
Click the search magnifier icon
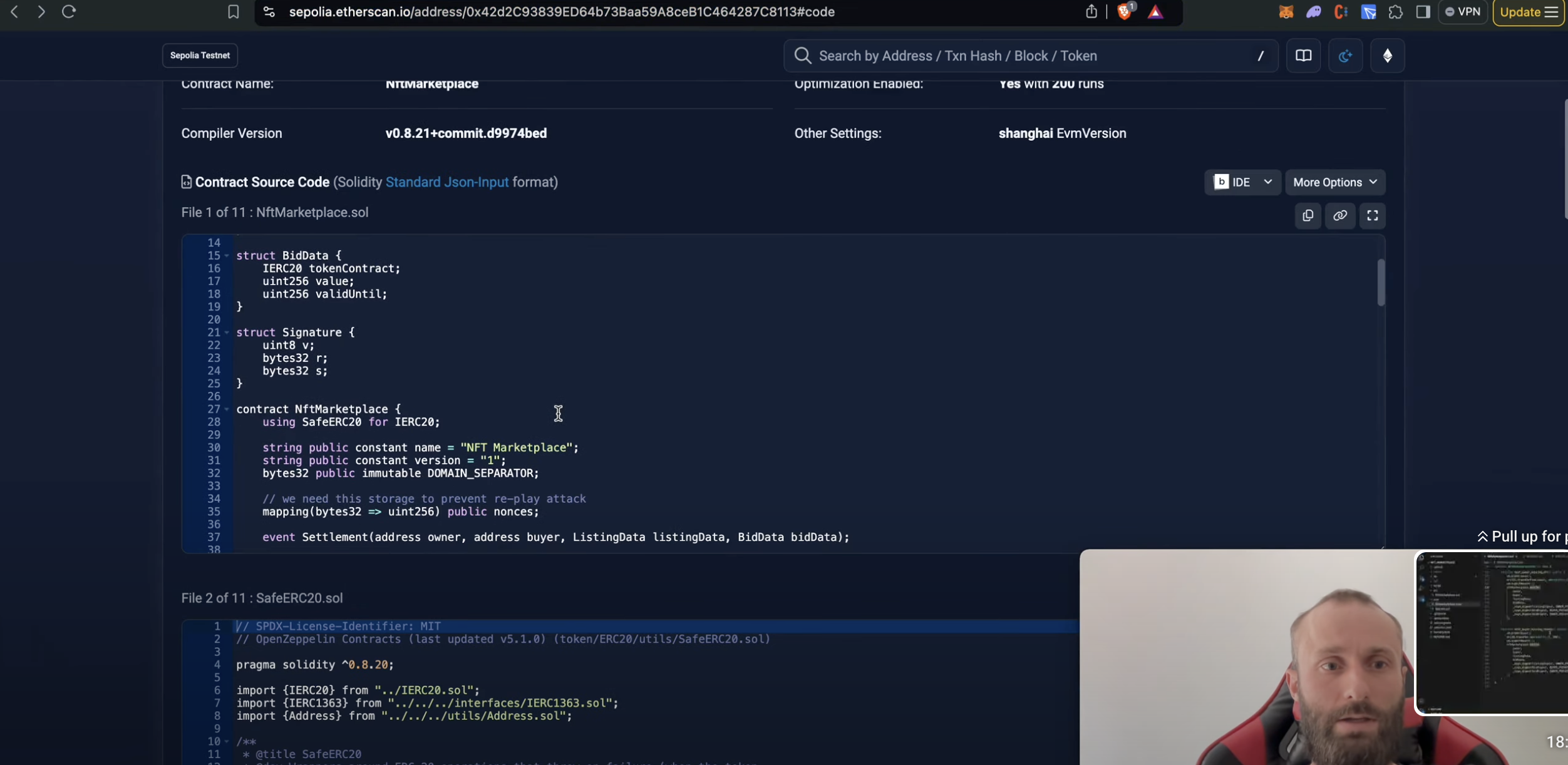coord(803,56)
